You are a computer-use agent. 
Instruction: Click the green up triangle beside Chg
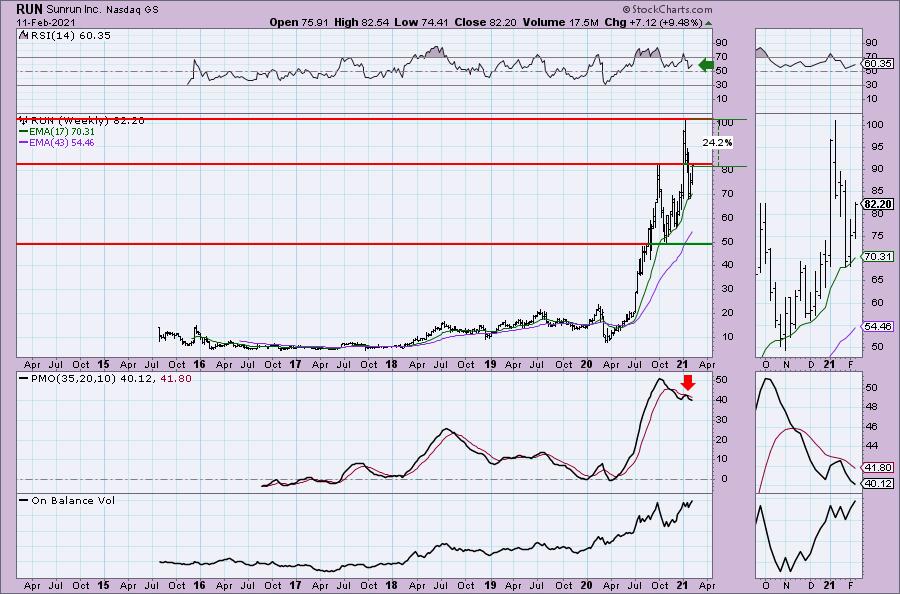[708, 24]
